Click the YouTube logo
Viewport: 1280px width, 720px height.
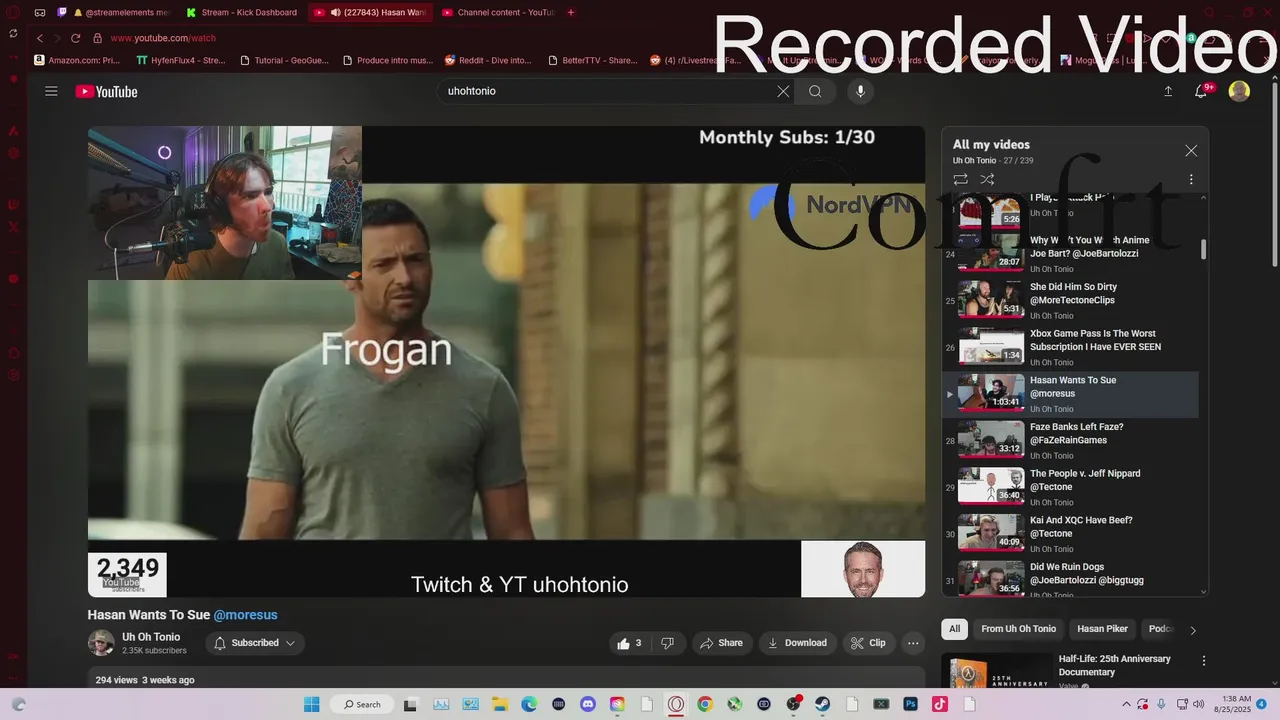pos(106,92)
